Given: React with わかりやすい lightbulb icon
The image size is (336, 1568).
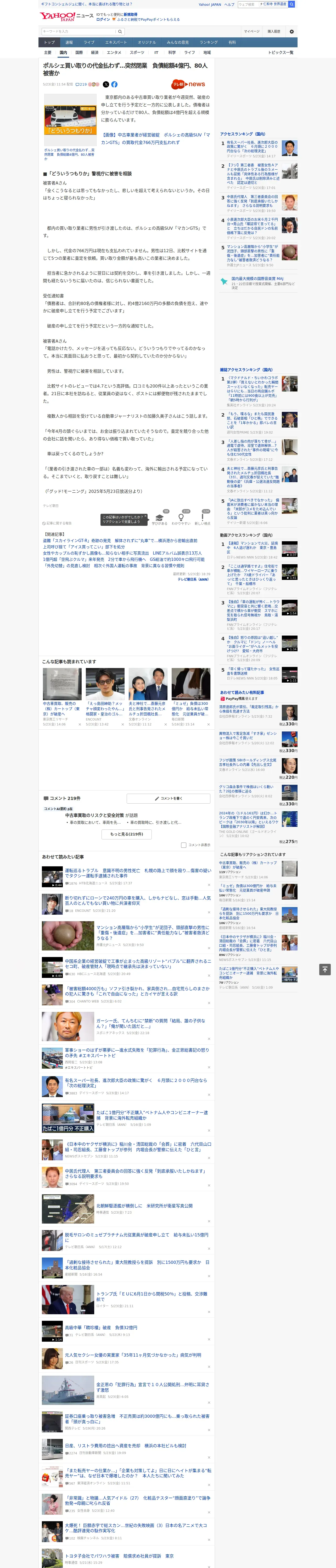Looking at the screenshot, I should [x=181, y=518].
